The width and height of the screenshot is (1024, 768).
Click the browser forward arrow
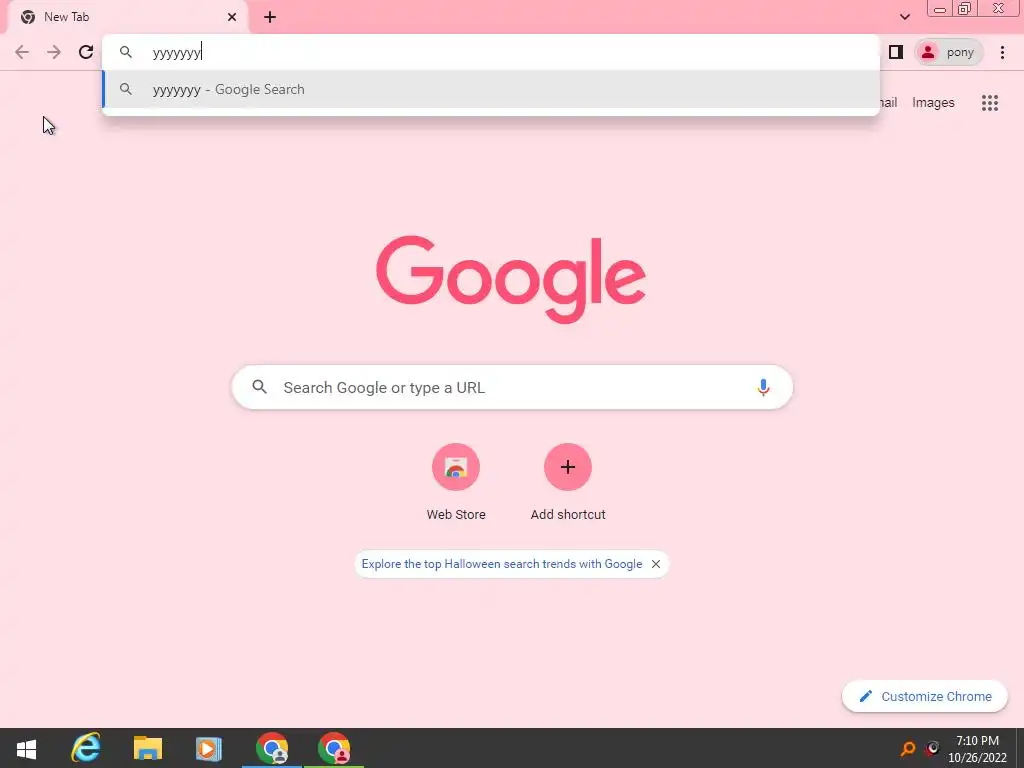[x=54, y=52]
